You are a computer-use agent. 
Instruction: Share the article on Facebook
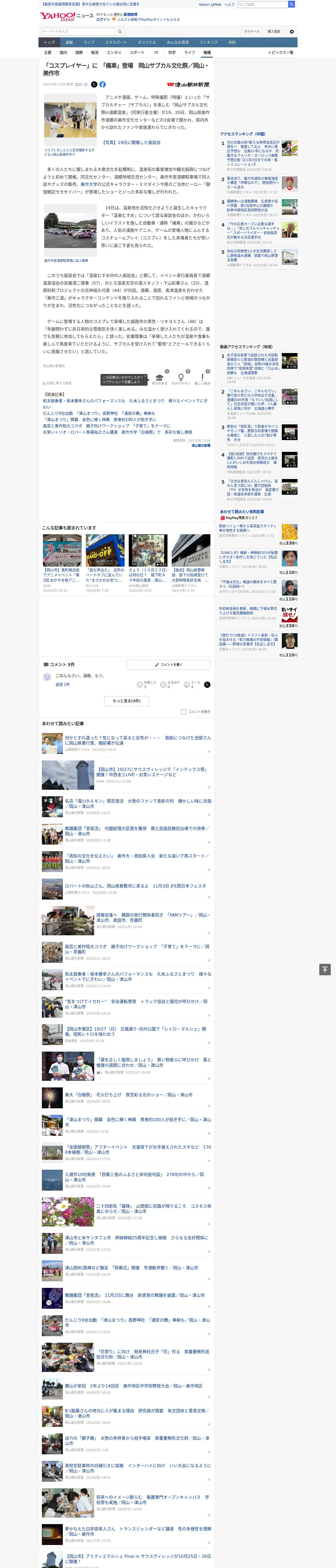tap(102, 85)
